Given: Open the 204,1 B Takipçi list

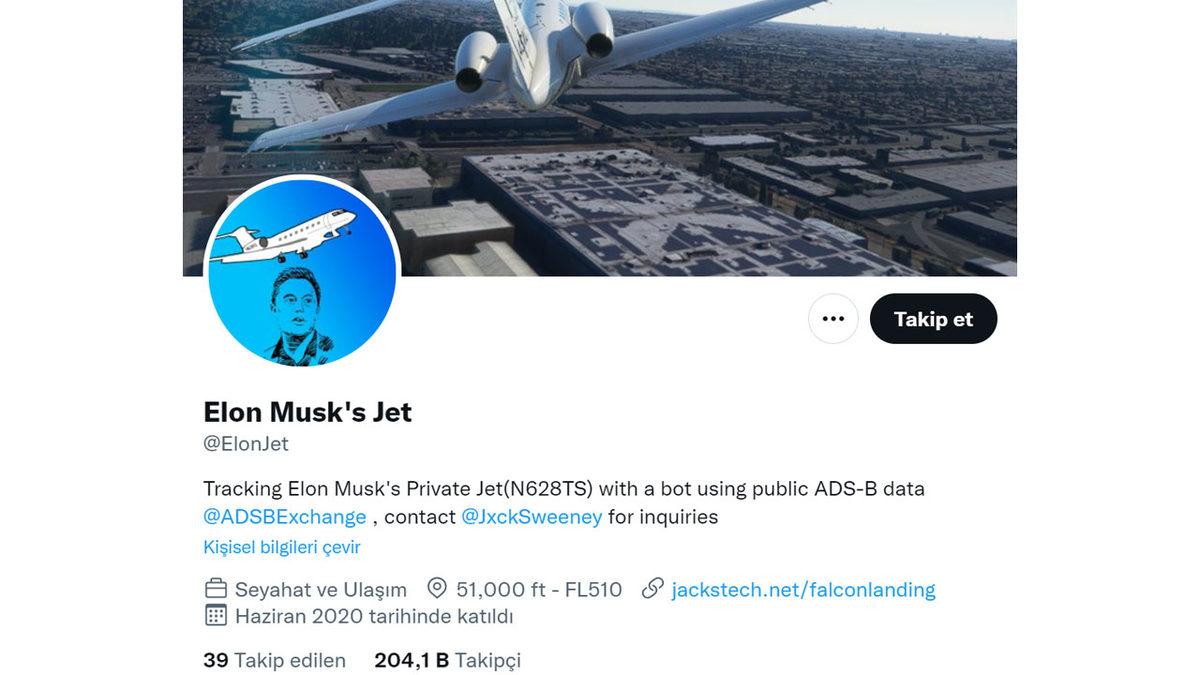Looking at the screenshot, I should (x=449, y=661).
